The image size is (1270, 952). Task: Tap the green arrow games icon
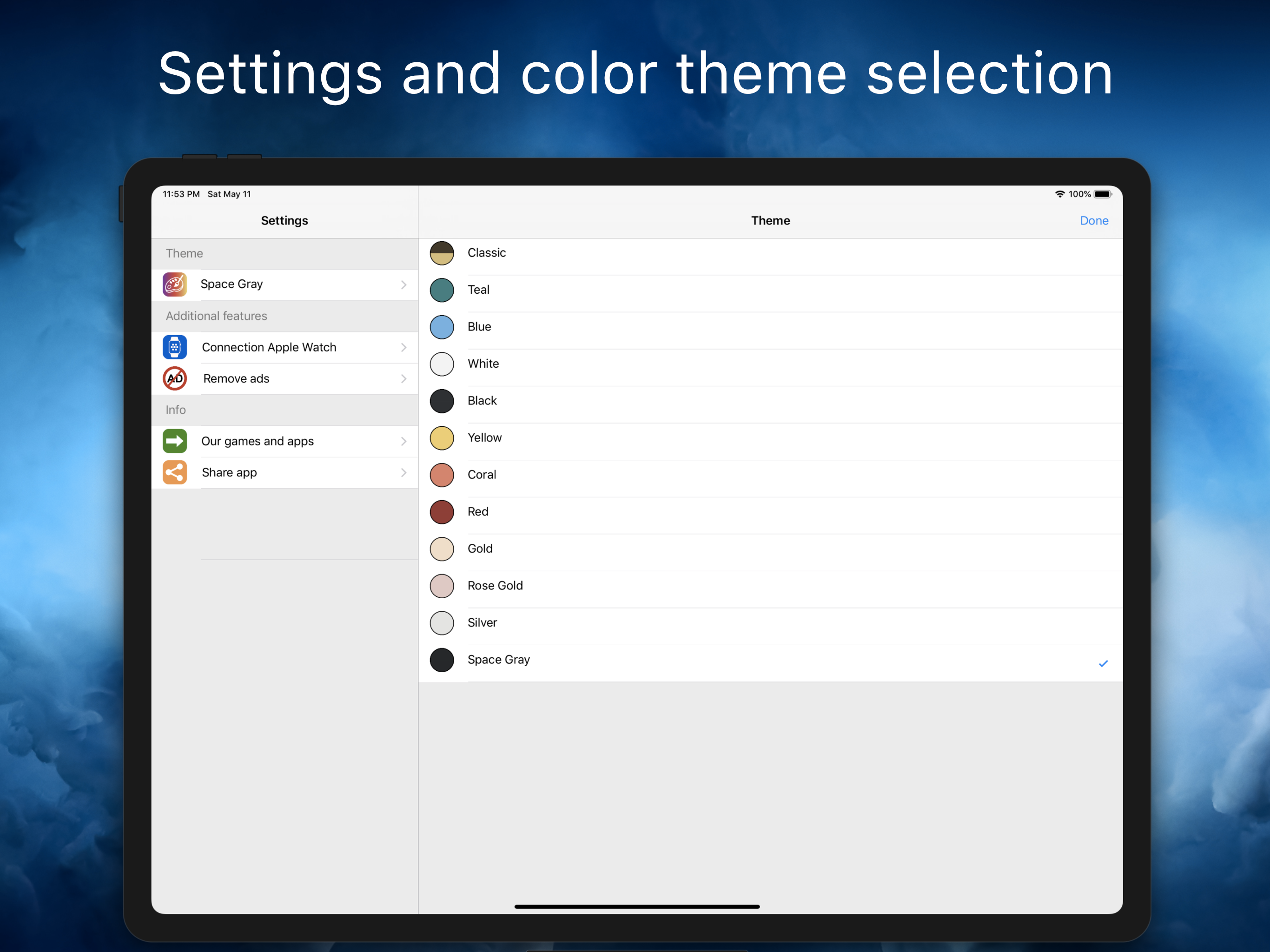(x=174, y=441)
